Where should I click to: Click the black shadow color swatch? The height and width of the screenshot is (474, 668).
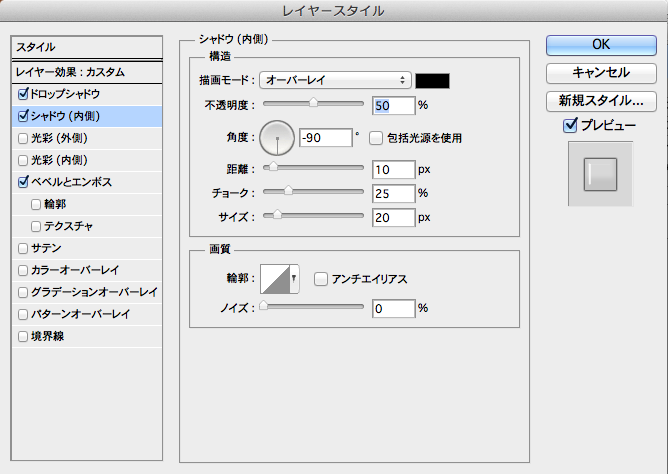(x=432, y=81)
